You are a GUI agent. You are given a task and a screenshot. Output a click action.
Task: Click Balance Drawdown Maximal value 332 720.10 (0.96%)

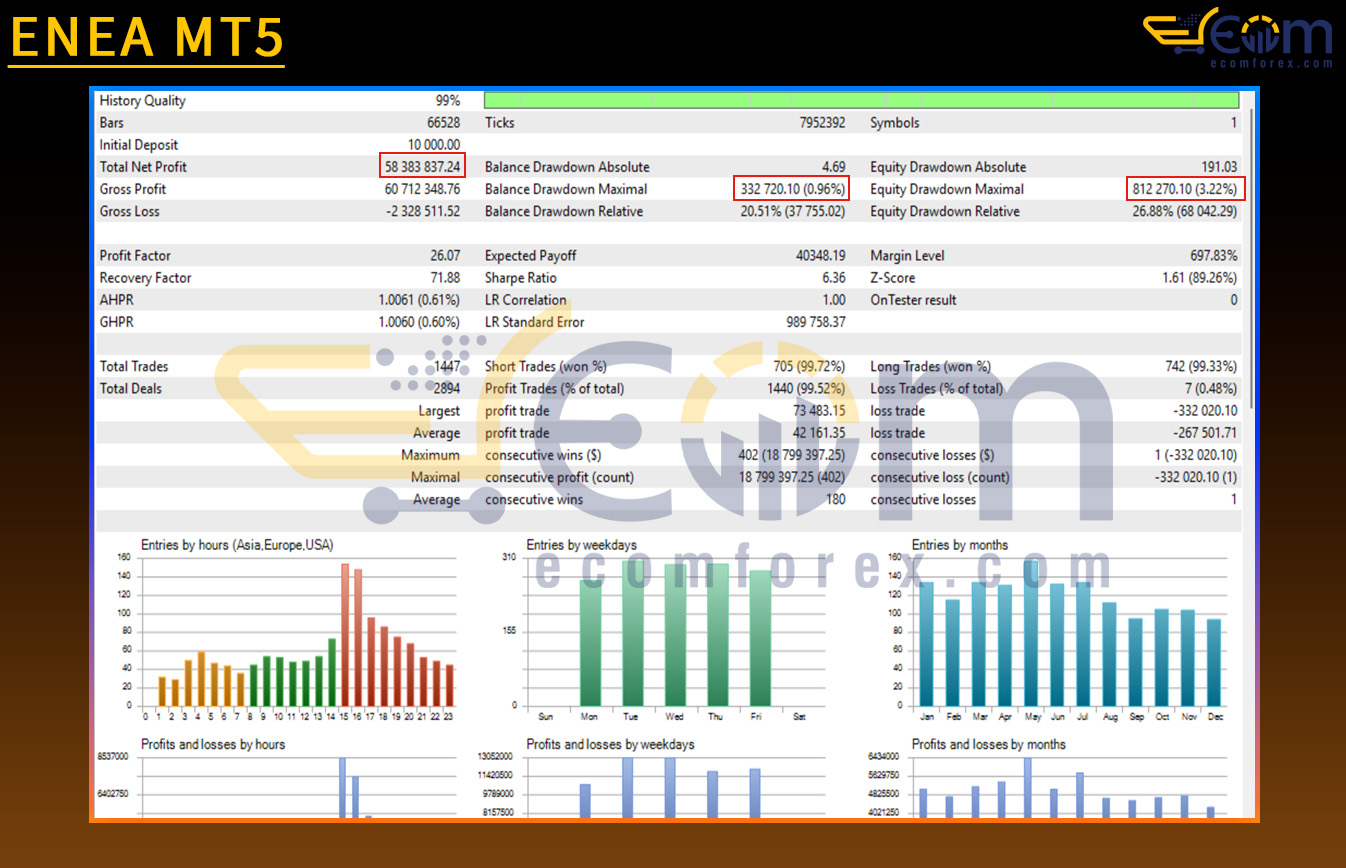coord(792,189)
